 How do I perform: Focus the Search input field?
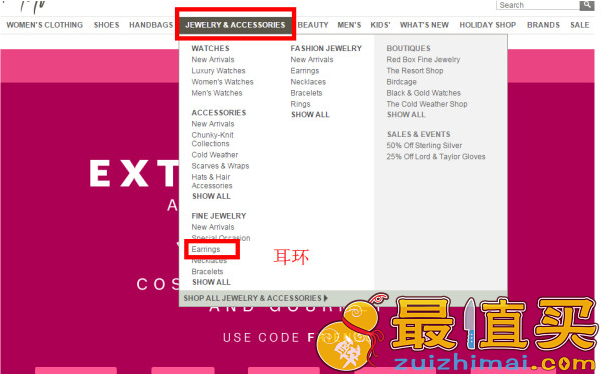[x=538, y=5]
